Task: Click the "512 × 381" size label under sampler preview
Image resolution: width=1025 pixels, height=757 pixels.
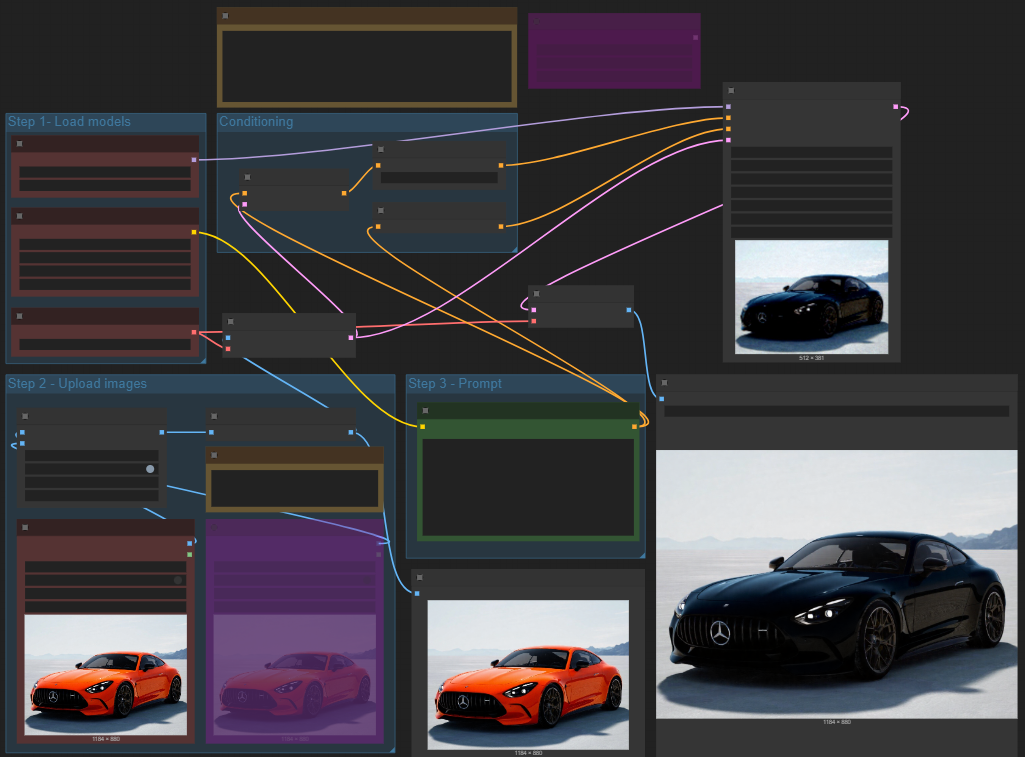Action: (811, 358)
